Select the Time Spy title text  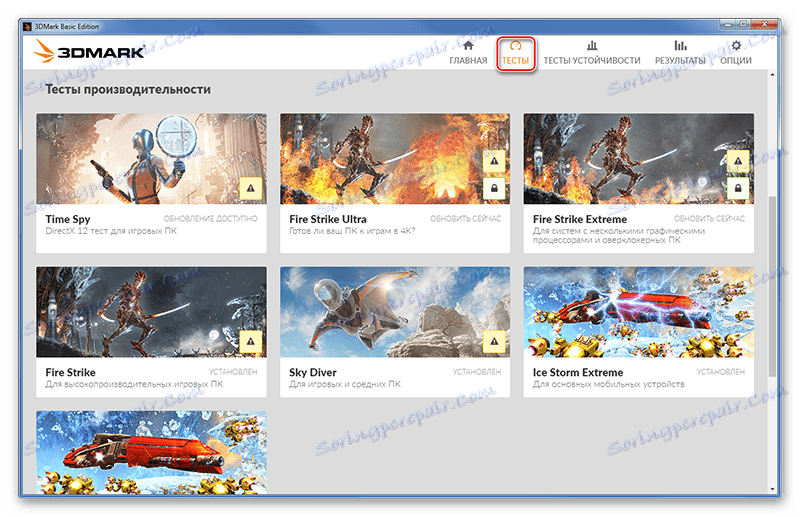tap(68, 219)
